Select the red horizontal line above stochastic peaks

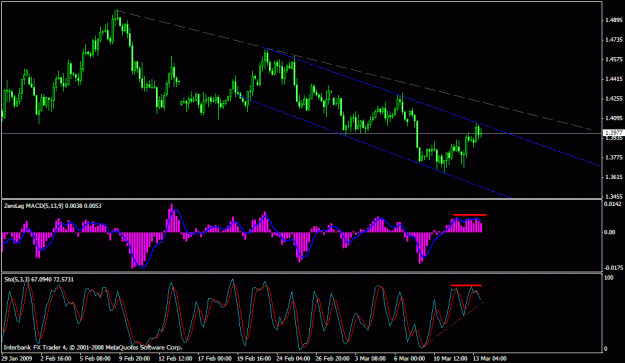(x=466, y=285)
